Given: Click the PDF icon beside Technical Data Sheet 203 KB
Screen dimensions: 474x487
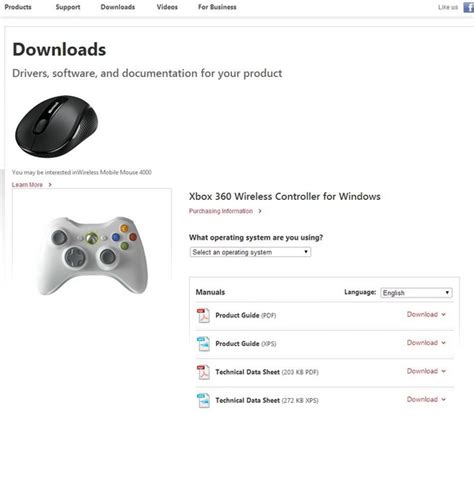Looking at the screenshot, I should (203, 372).
